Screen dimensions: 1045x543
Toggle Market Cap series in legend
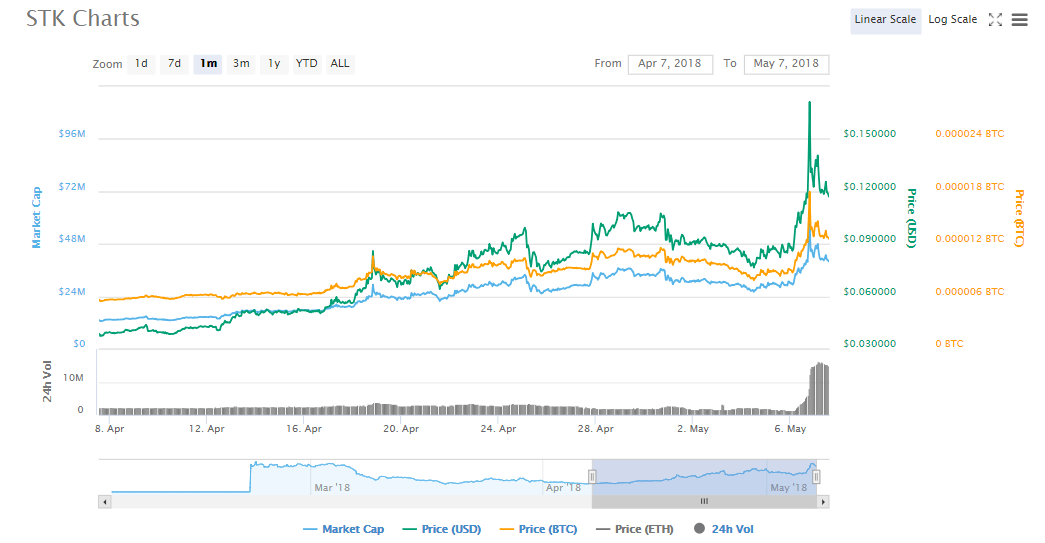coord(344,529)
